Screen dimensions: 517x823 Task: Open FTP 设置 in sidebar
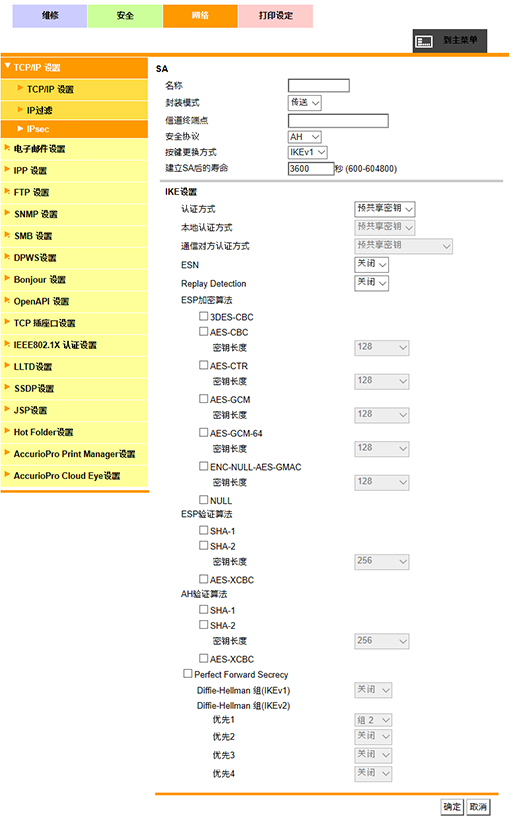point(75,193)
